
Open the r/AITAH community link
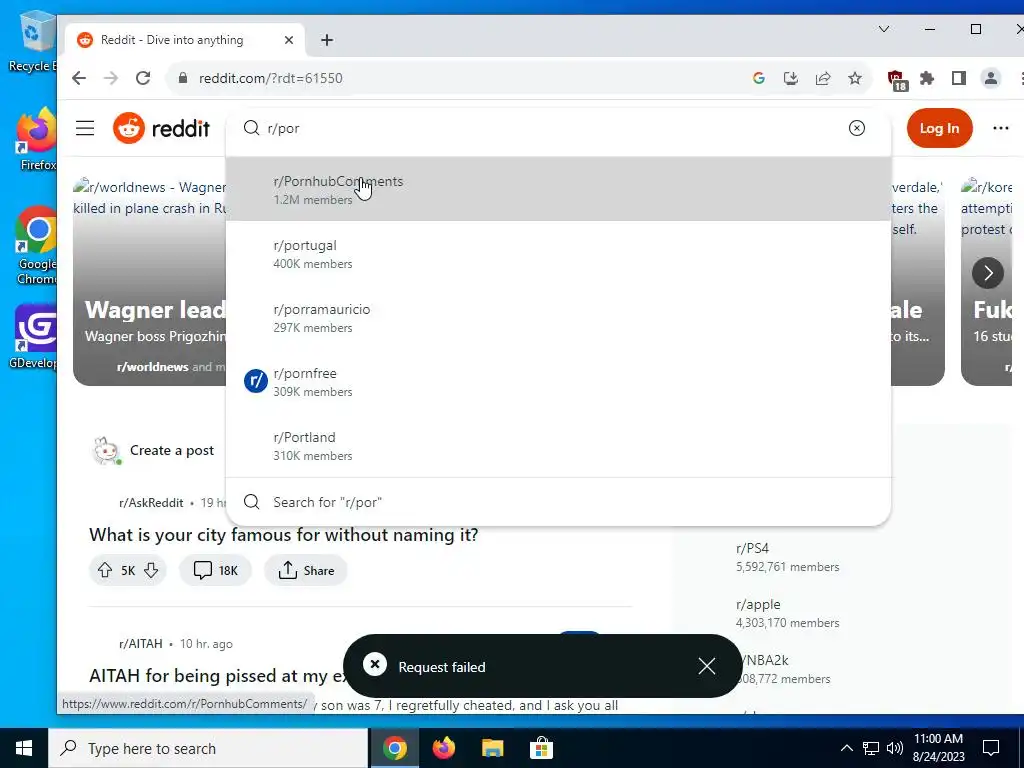140,643
